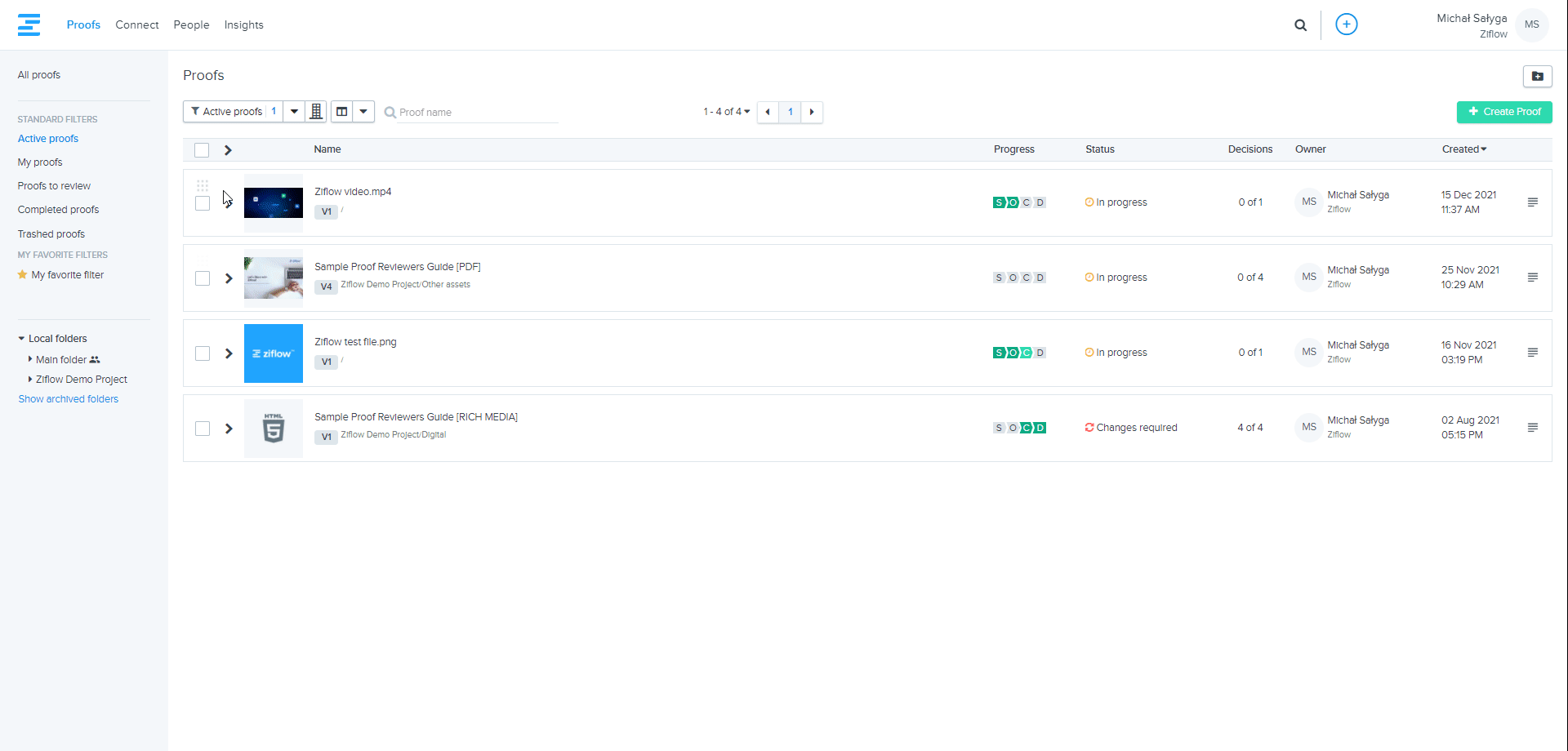This screenshot has width=1568, height=751.
Task: Click In progress status icon for video.mp4
Action: click(1089, 202)
